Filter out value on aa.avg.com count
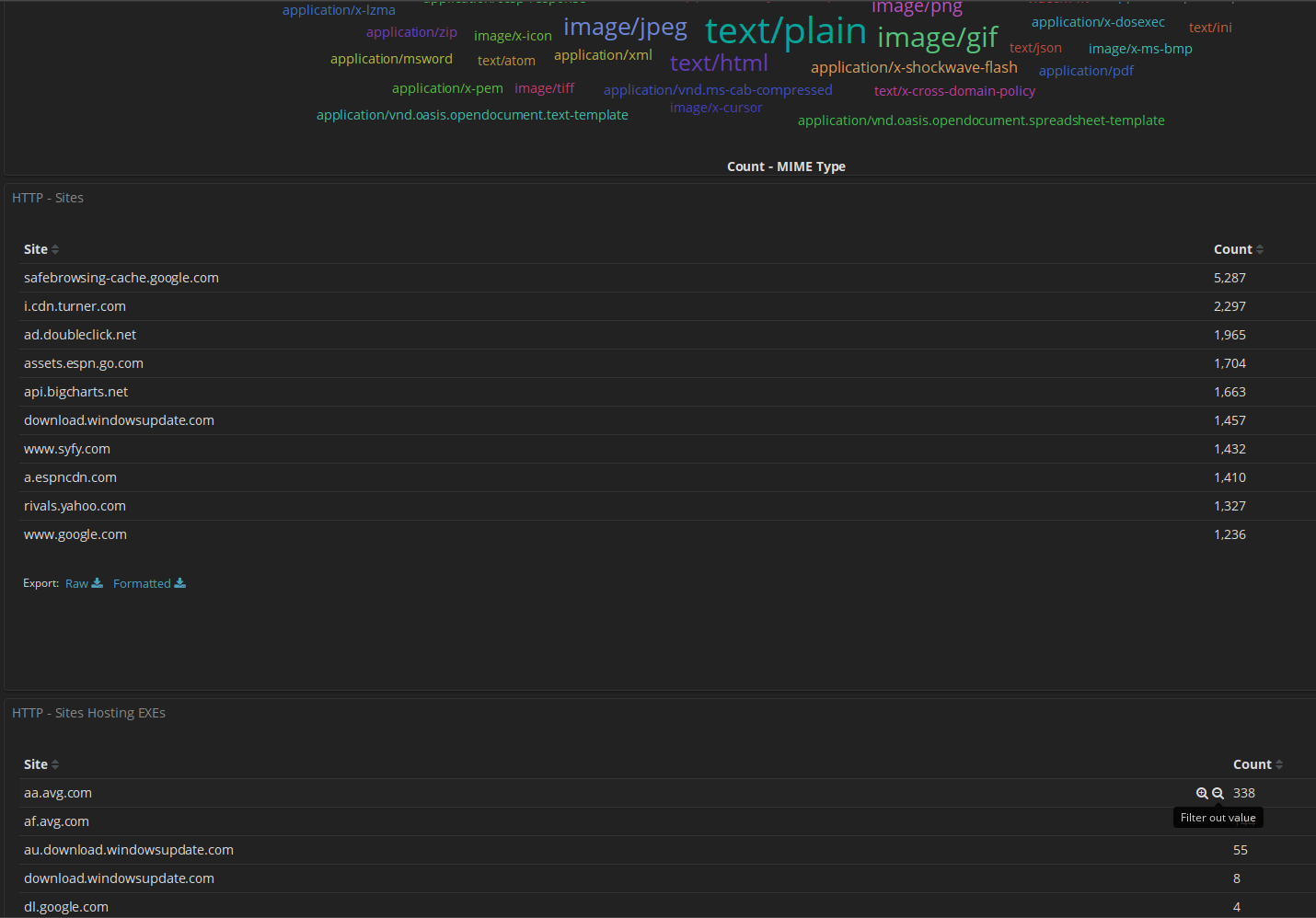 (x=1218, y=792)
